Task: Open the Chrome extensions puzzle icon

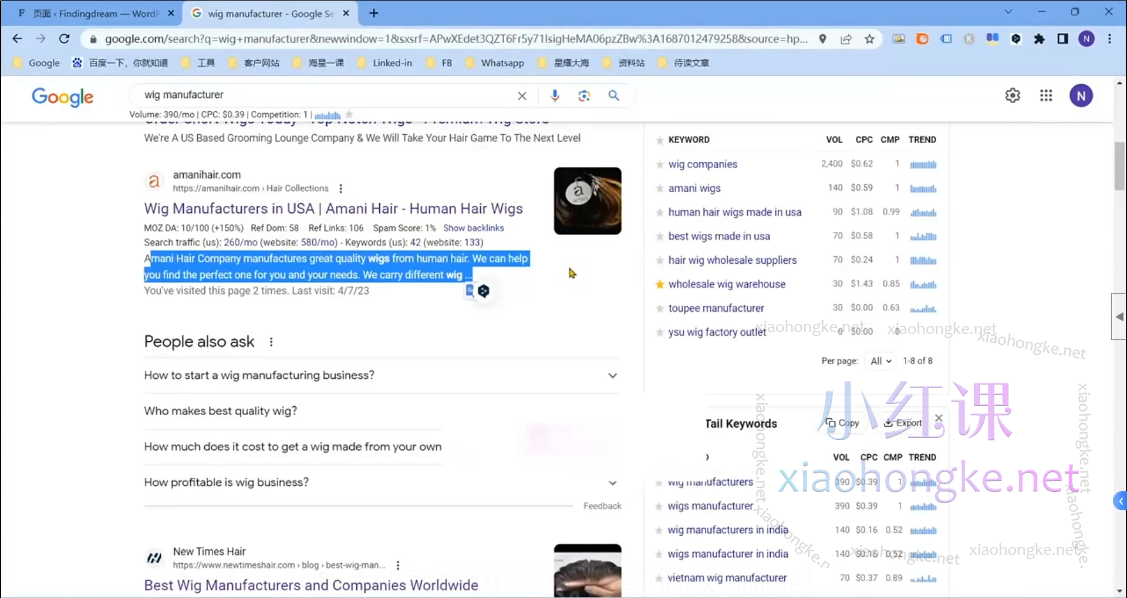Action: 1040,39
